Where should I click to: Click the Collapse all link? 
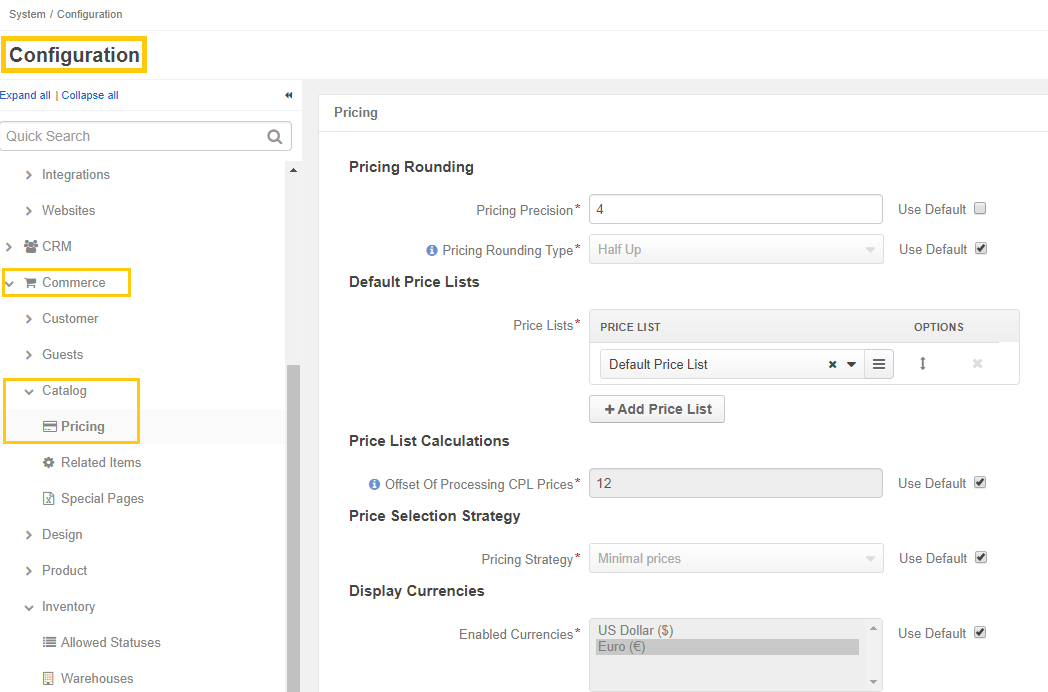(90, 95)
